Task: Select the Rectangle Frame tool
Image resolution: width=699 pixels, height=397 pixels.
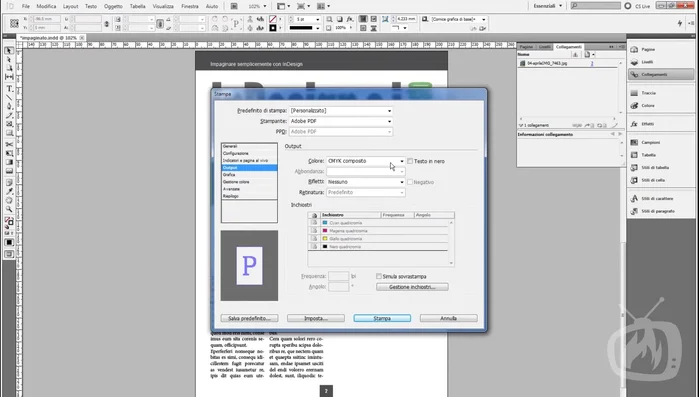Action: tap(9, 124)
